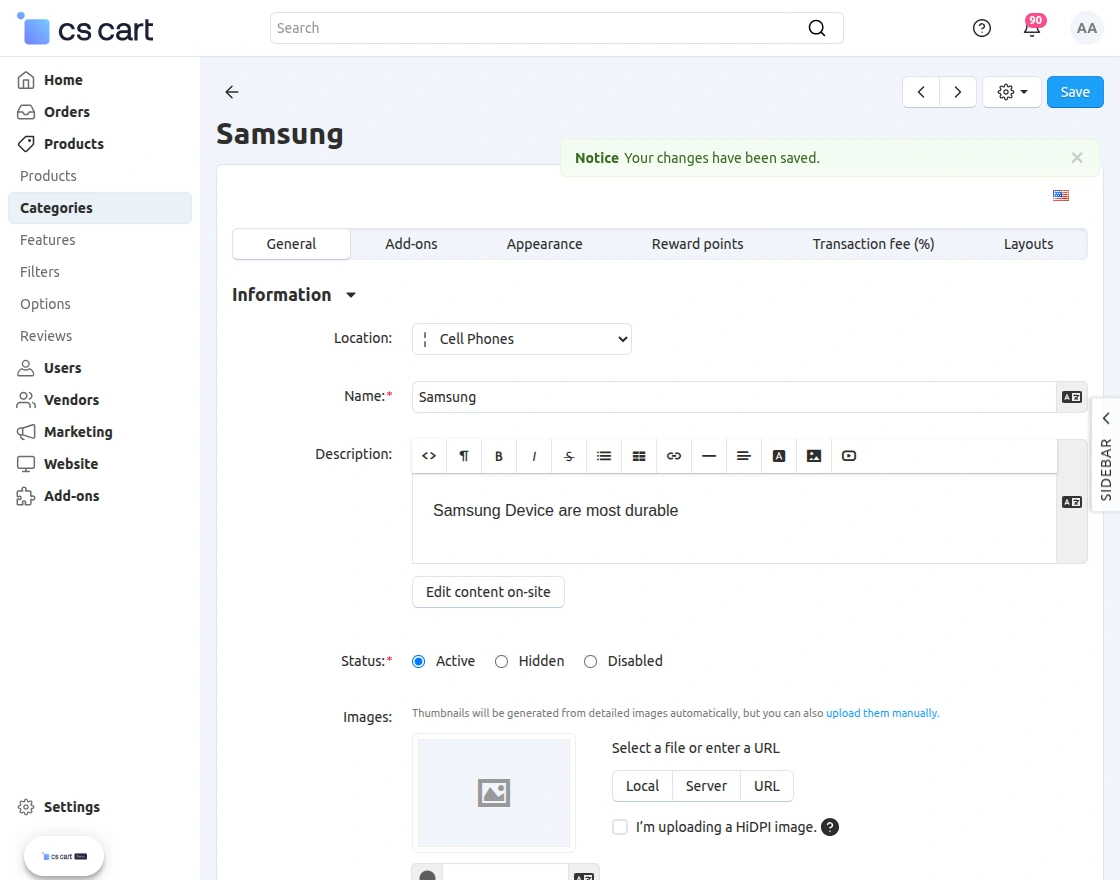The height and width of the screenshot is (880, 1120).
Task: Select the Disabled status option
Action: (591, 661)
